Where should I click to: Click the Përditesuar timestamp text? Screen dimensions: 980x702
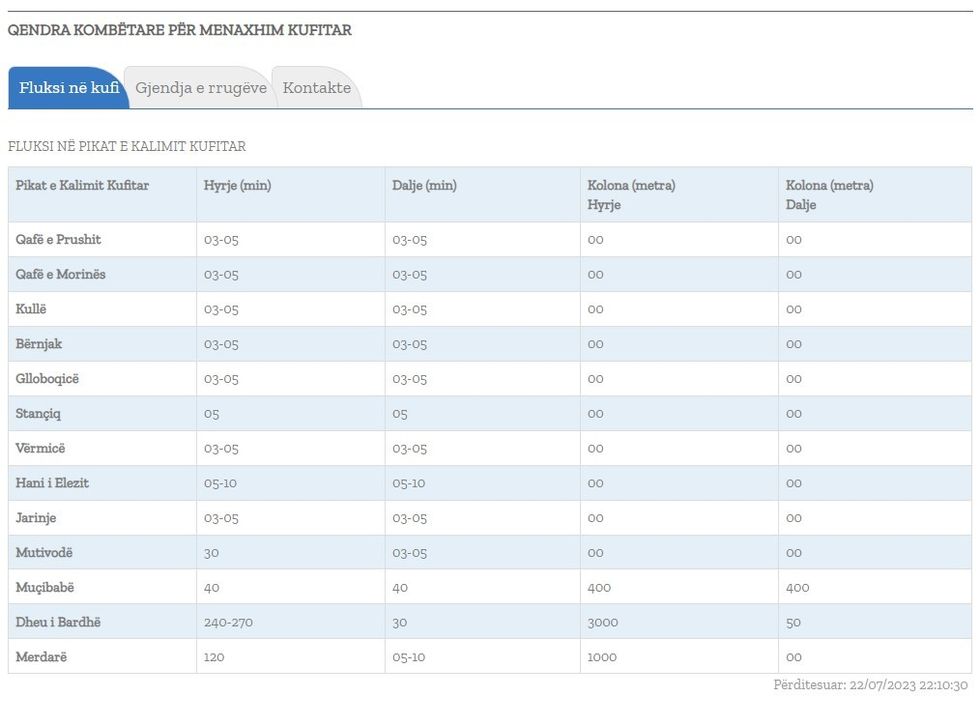(x=870, y=685)
